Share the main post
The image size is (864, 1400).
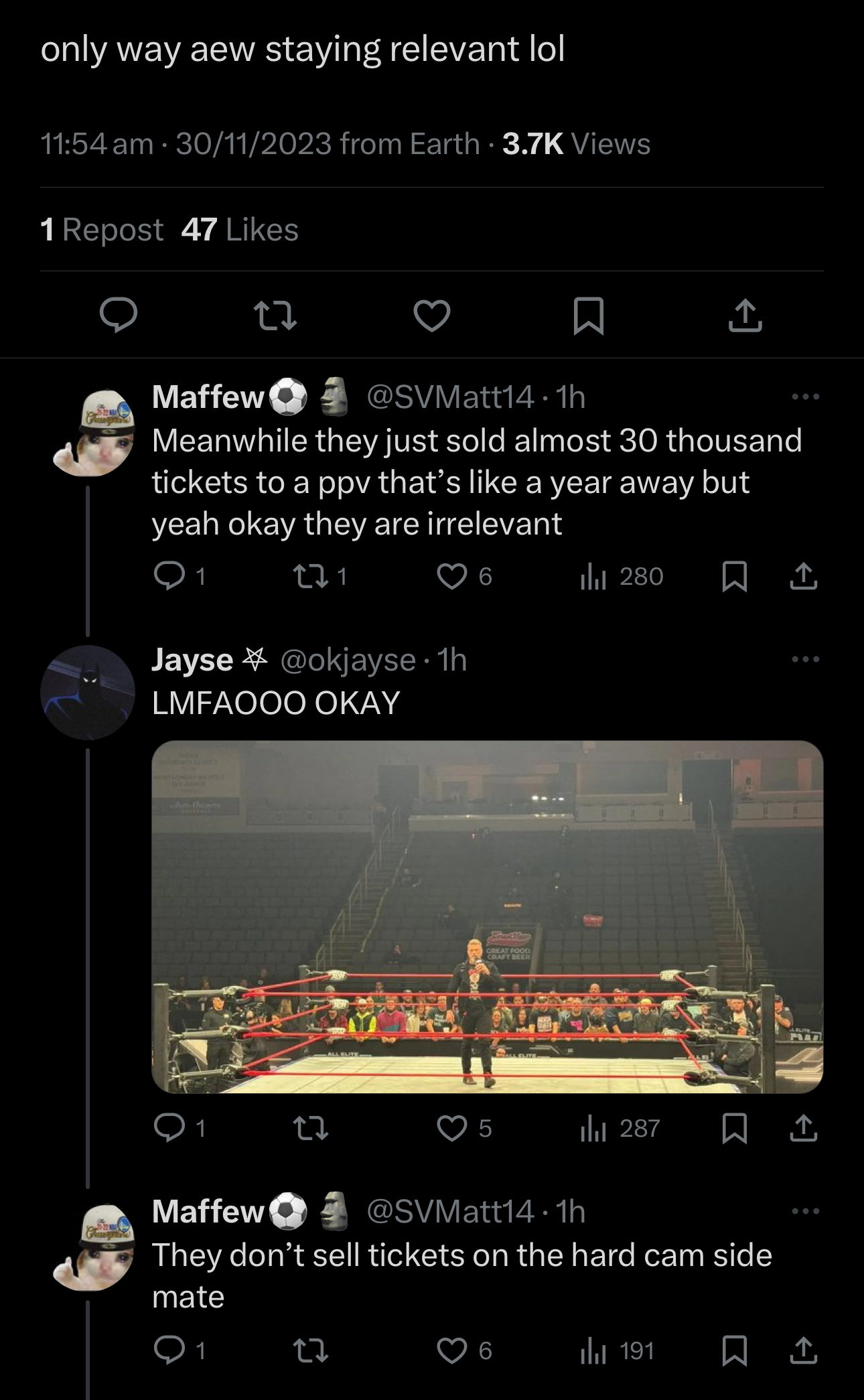(x=745, y=316)
